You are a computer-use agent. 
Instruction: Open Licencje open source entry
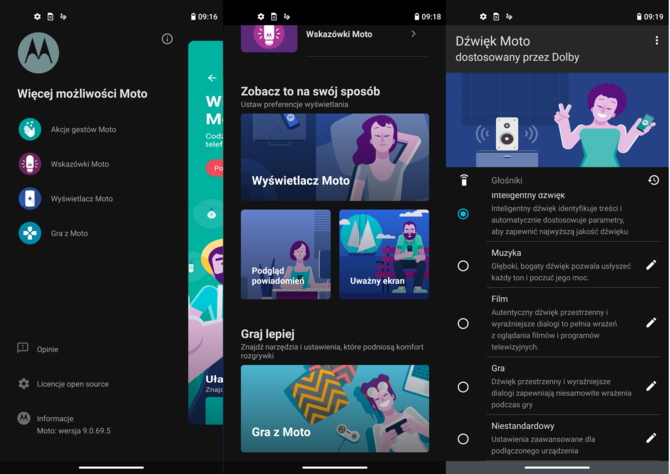tap(73, 384)
